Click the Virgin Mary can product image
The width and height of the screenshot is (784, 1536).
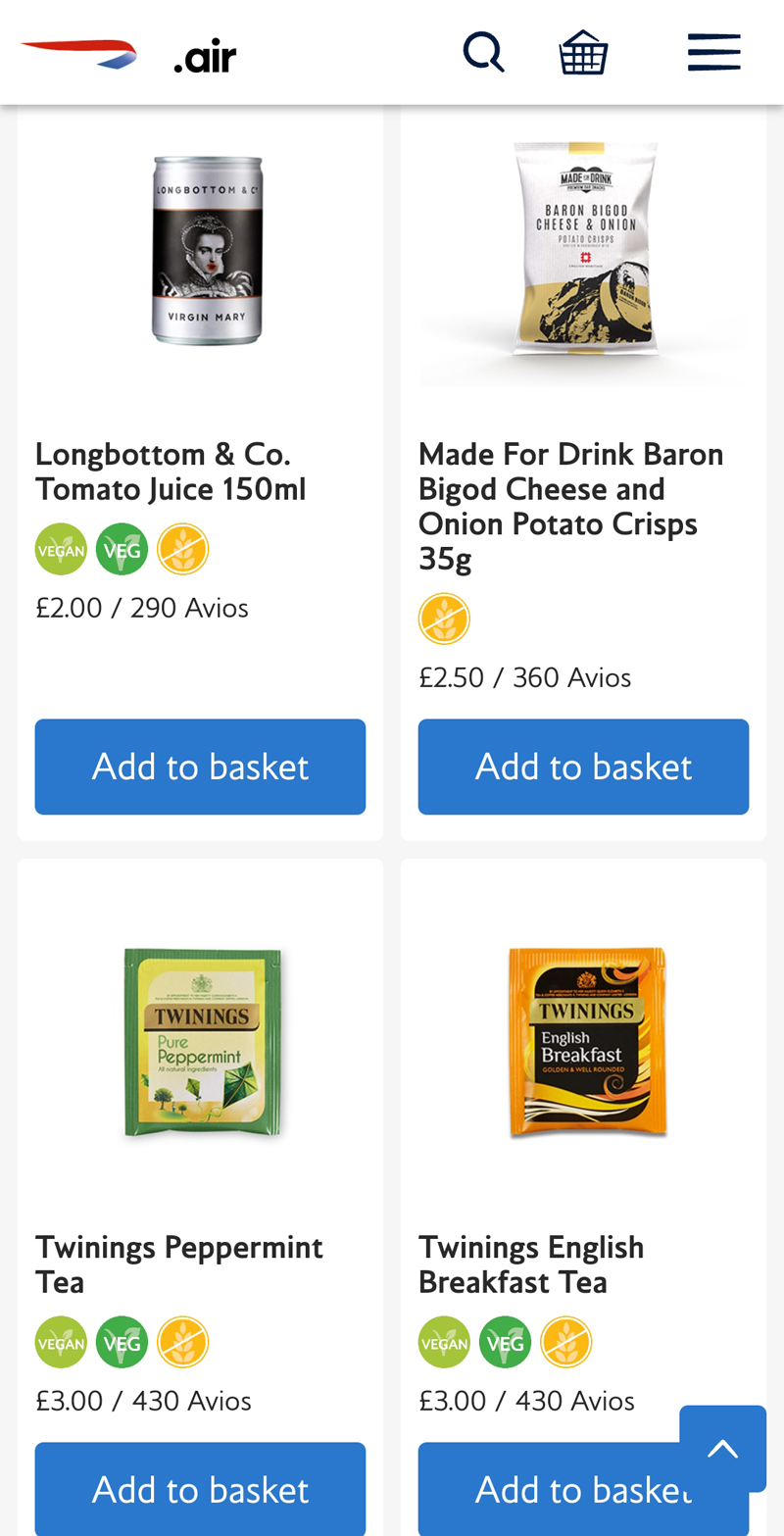click(207, 250)
